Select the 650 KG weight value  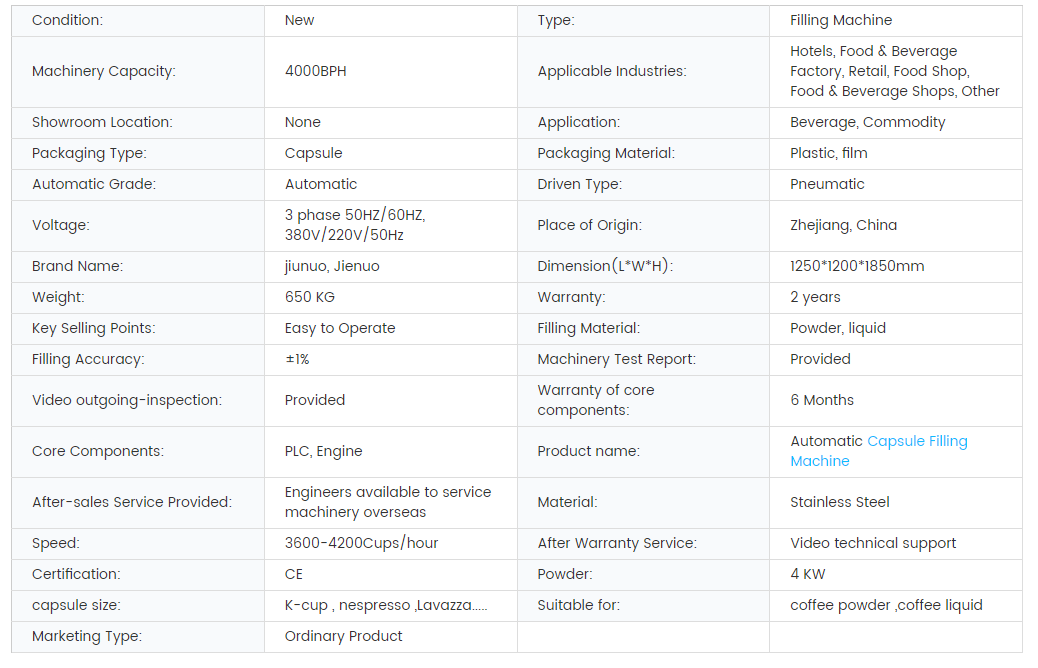[310, 297]
